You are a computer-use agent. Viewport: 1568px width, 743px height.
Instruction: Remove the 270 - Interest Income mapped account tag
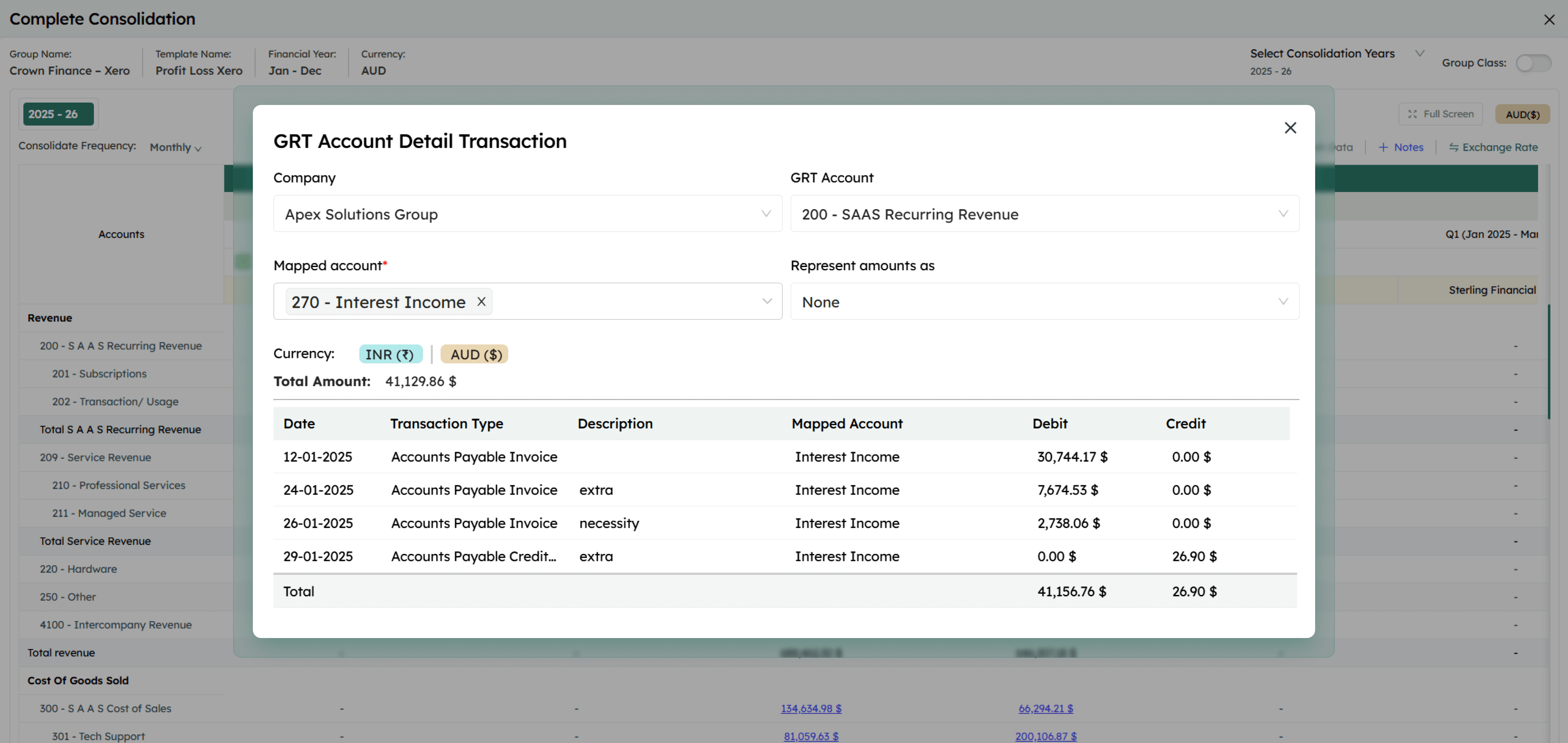[x=482, y=301]
